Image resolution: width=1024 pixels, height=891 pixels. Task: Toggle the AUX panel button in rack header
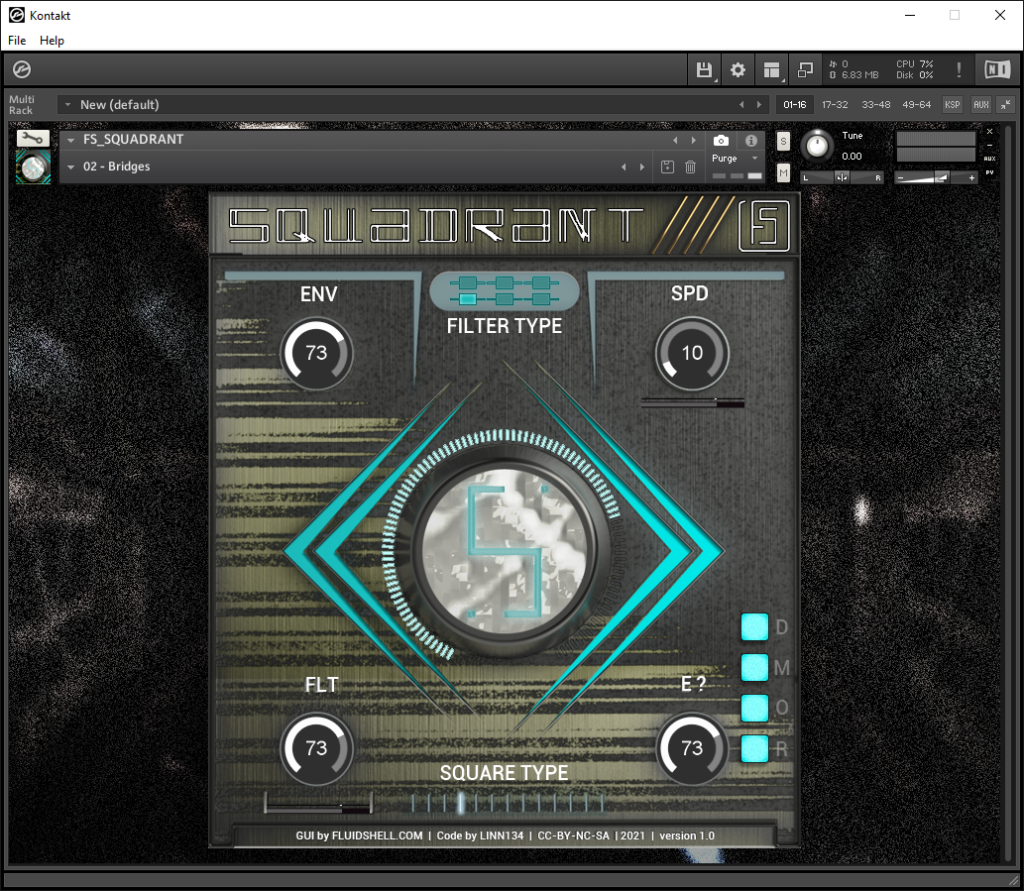[x=981, y=105]
